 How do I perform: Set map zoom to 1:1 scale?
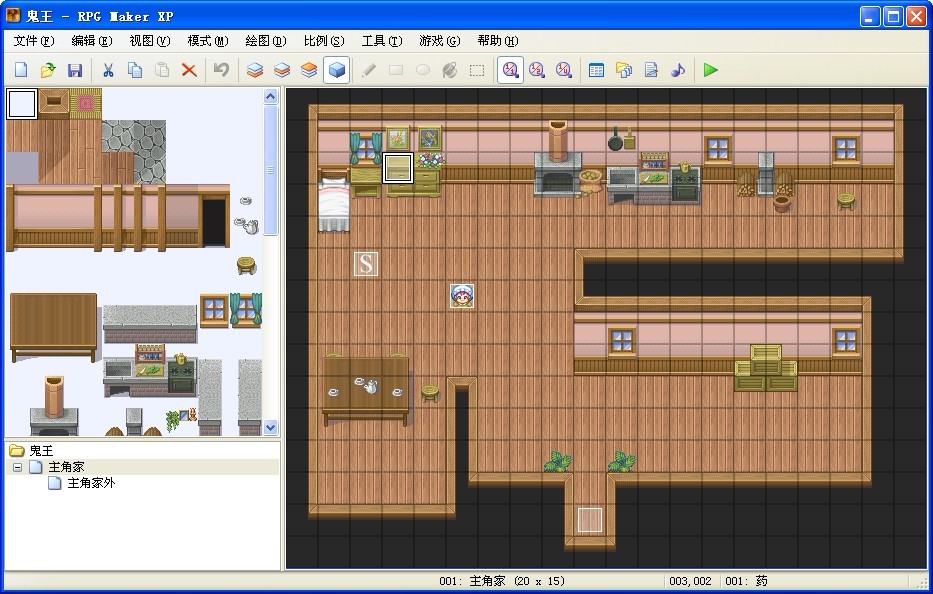pos(510,70)
